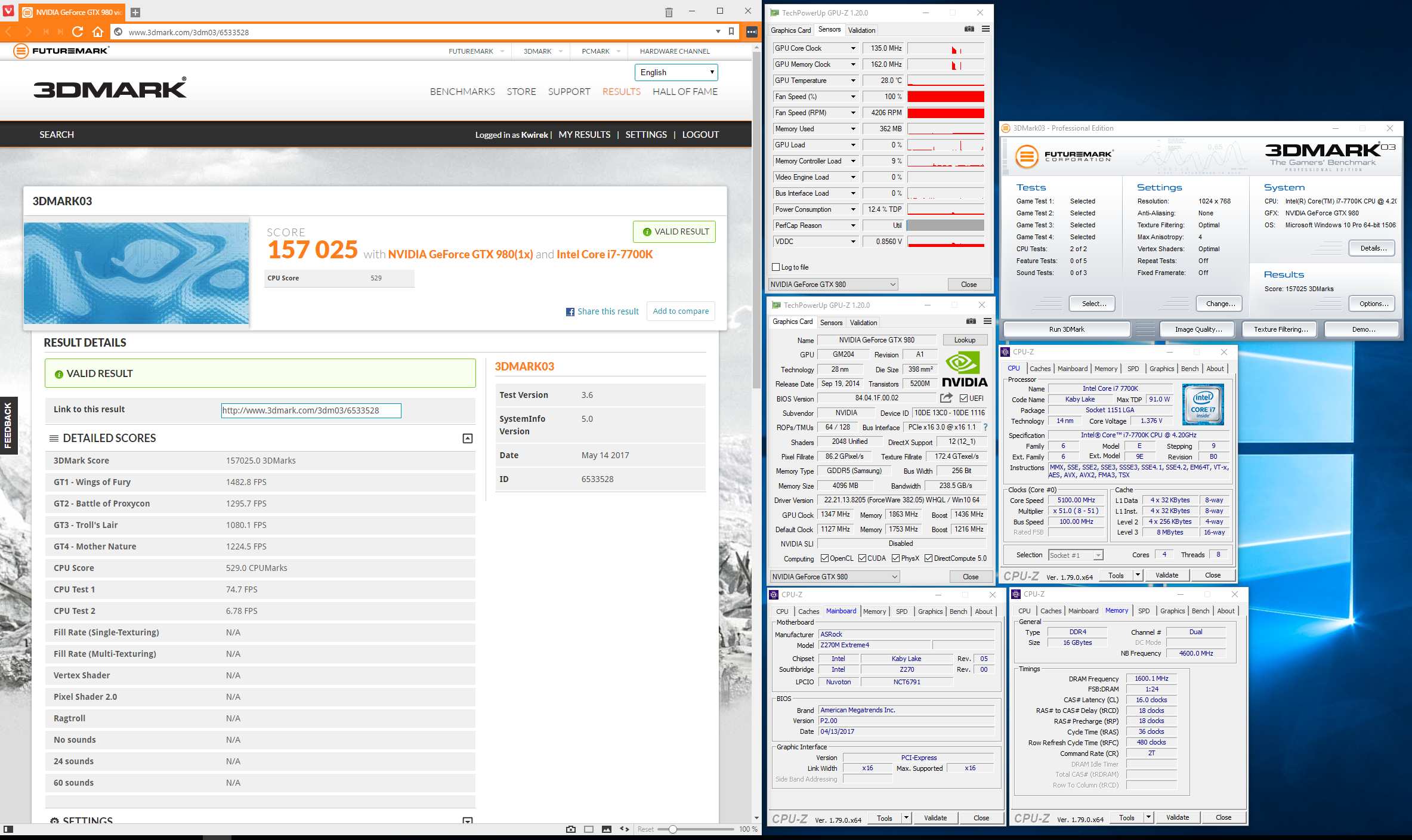This screenshot has height=840, width=1412.
Task: Click the Validate button in CPU-Z Memory window
Action: (1177, 817)
